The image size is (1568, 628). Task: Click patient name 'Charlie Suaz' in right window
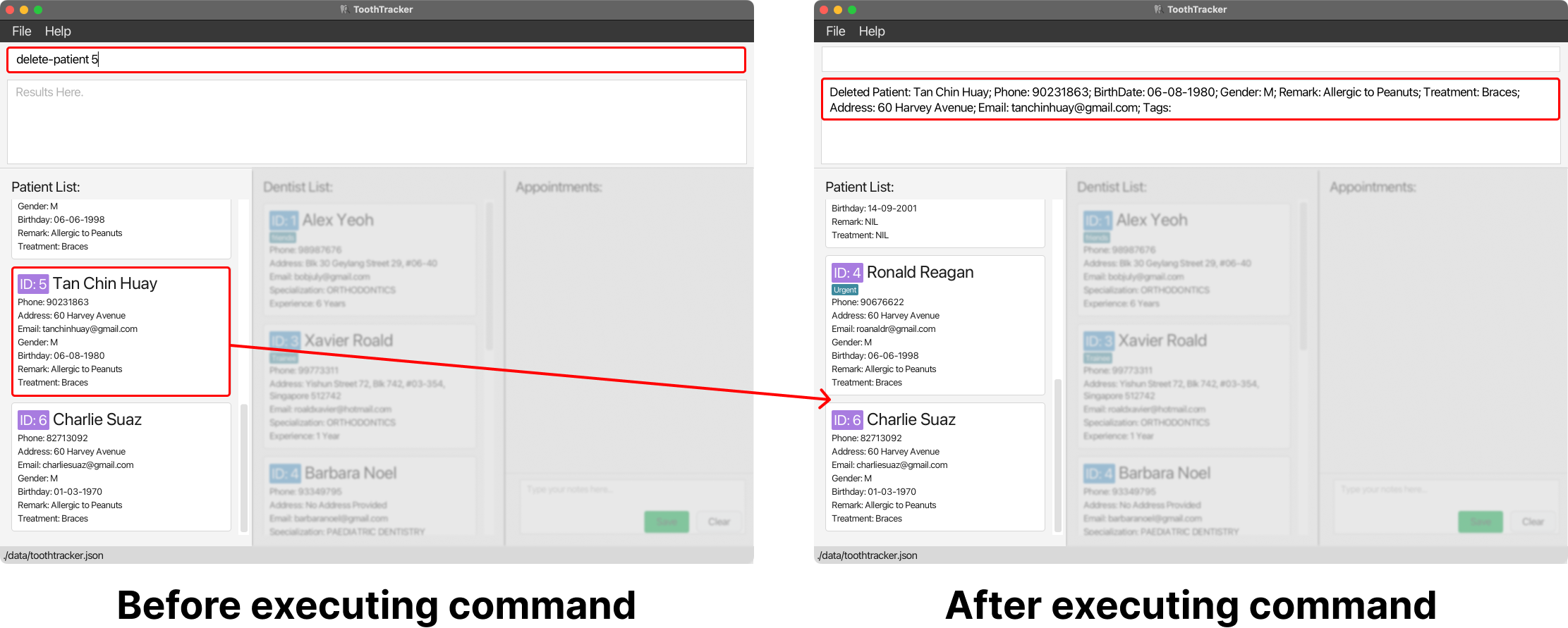911,419
